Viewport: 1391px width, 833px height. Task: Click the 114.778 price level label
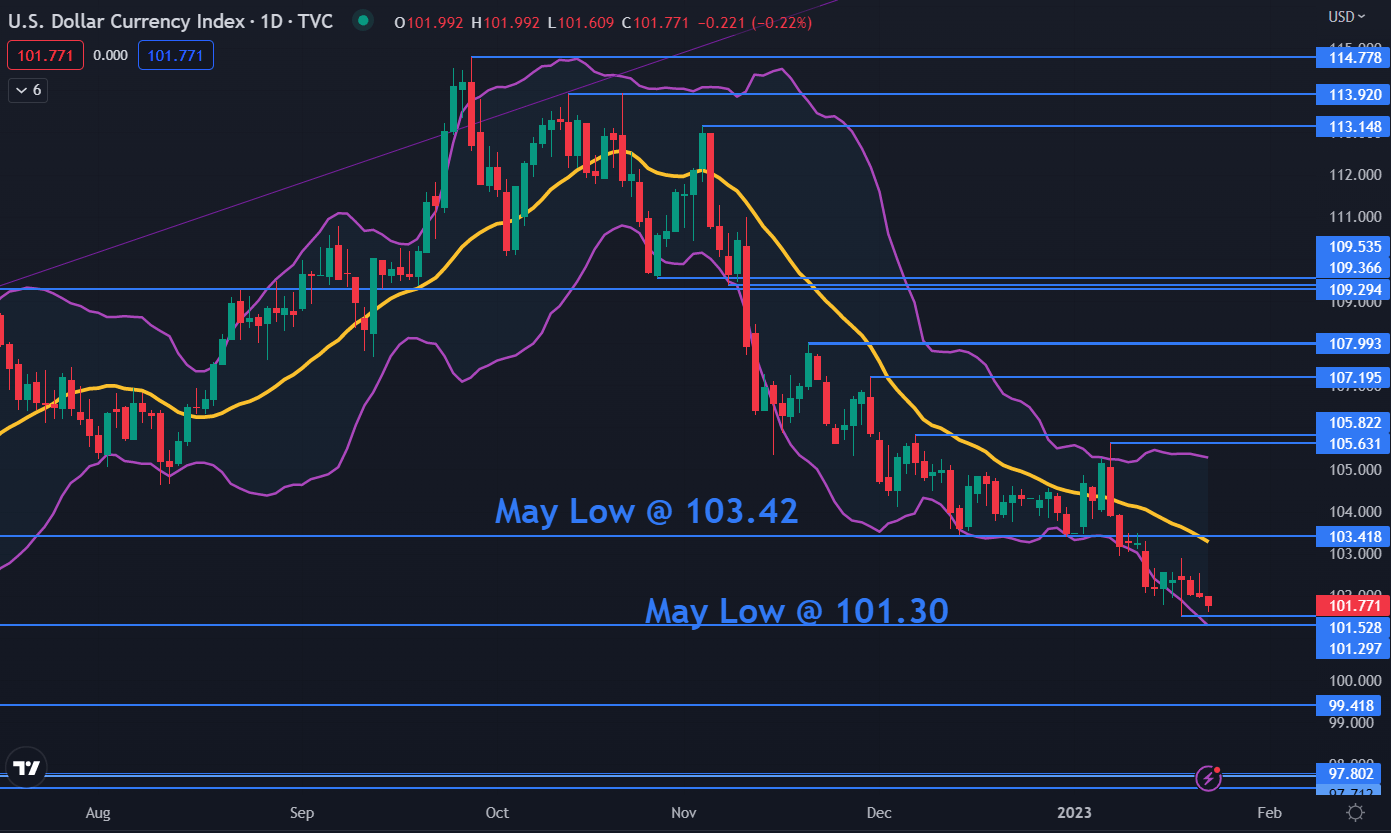click(x=1354, y=59)
